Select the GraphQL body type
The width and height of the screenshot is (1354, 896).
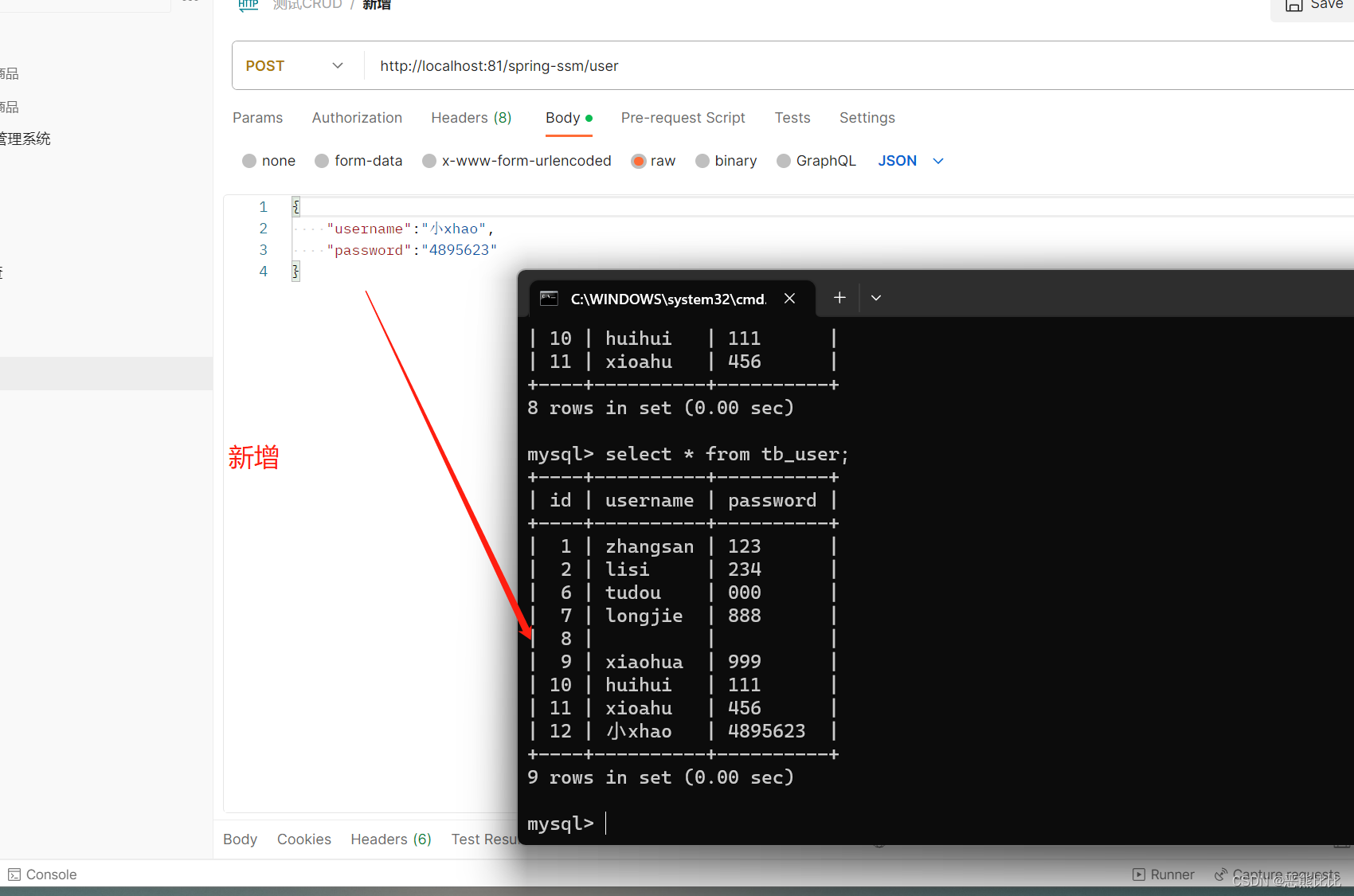[x=816, y=161]
